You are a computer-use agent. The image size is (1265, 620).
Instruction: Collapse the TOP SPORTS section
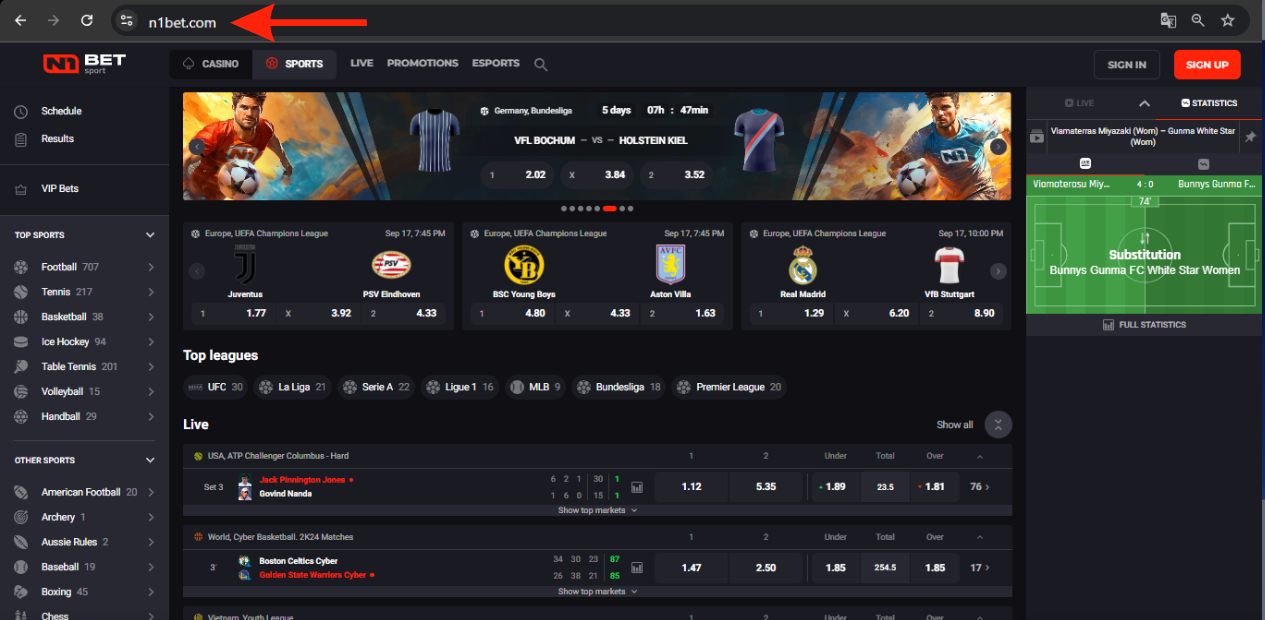[150, 235]
